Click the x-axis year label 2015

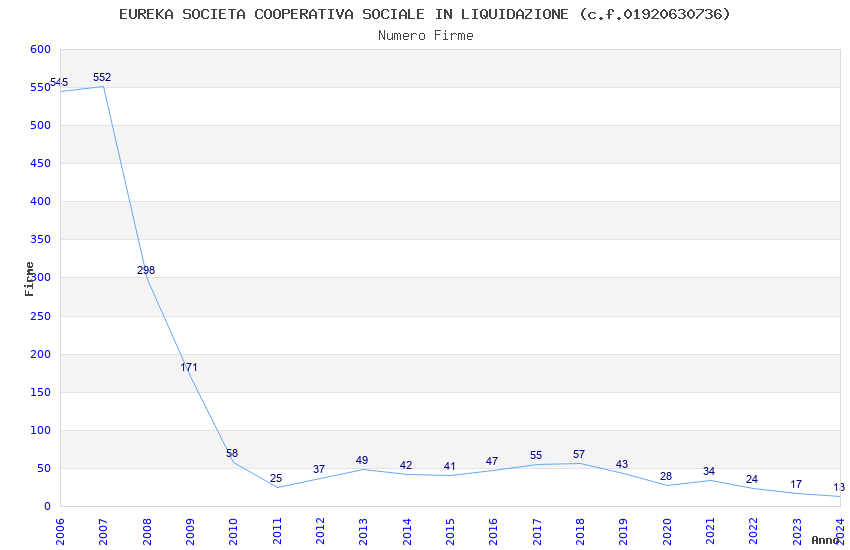[450, 531]
